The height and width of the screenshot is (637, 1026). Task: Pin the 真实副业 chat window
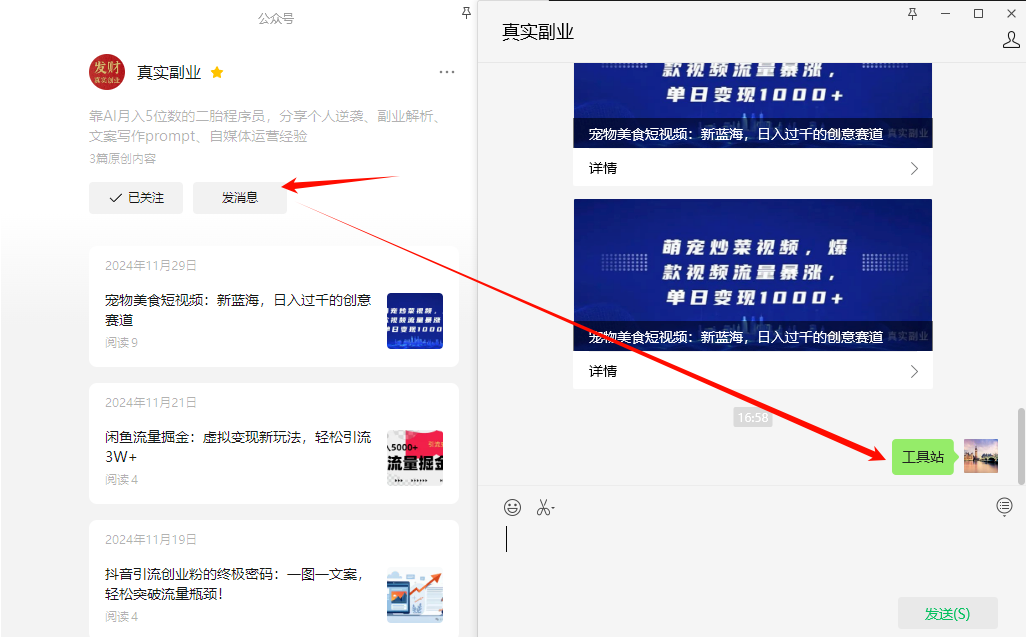(x=913, y=13)
